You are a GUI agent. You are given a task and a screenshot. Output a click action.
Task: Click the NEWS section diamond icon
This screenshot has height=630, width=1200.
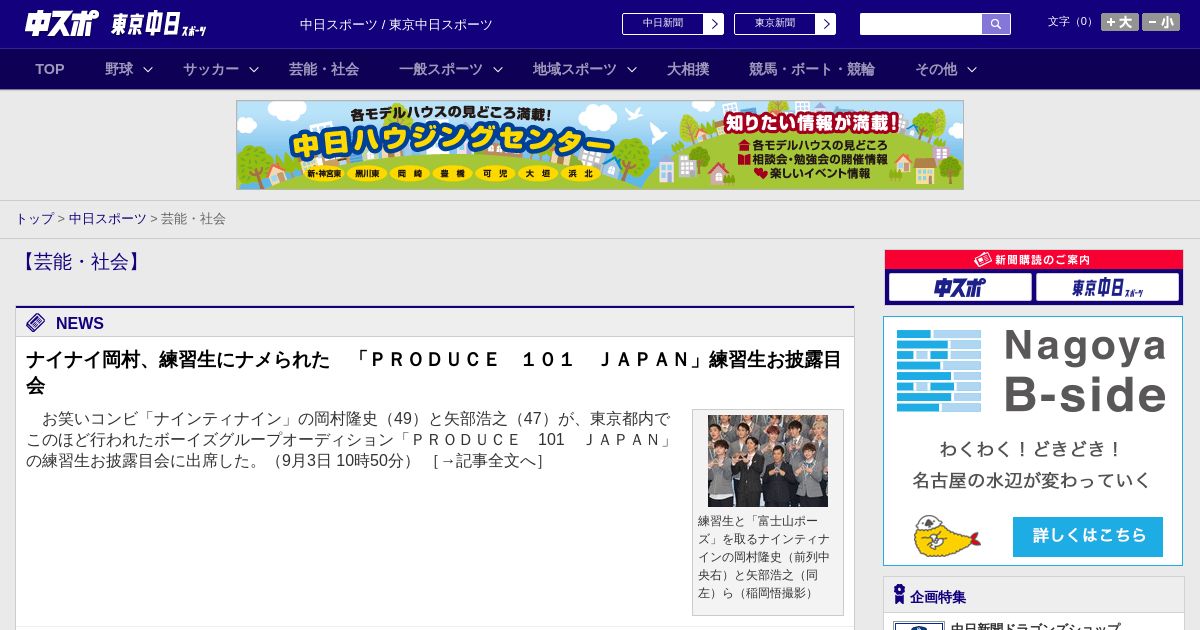[36, 322]
